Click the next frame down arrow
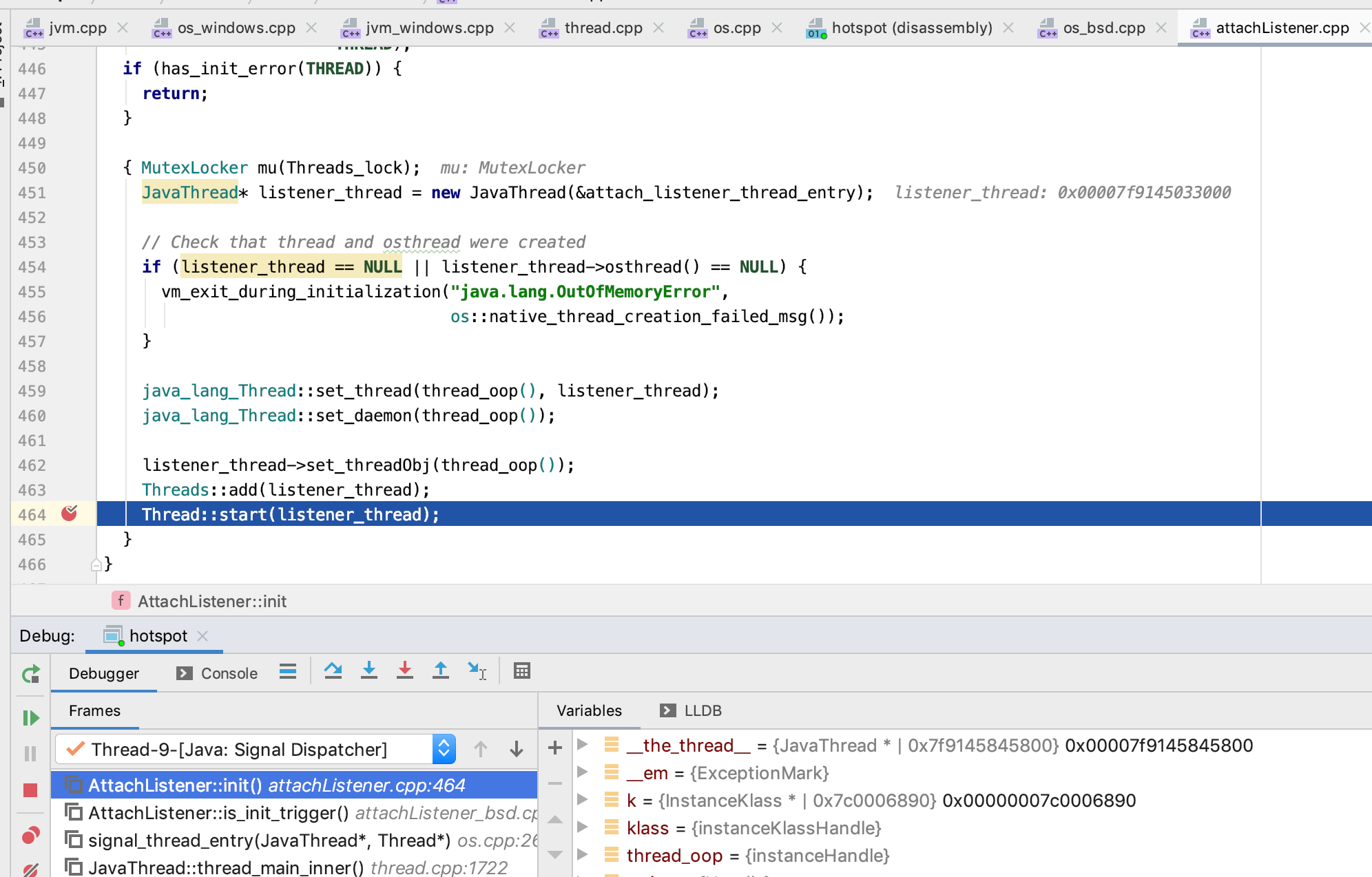Viewport: 1372px width, 877px height. 517,749
